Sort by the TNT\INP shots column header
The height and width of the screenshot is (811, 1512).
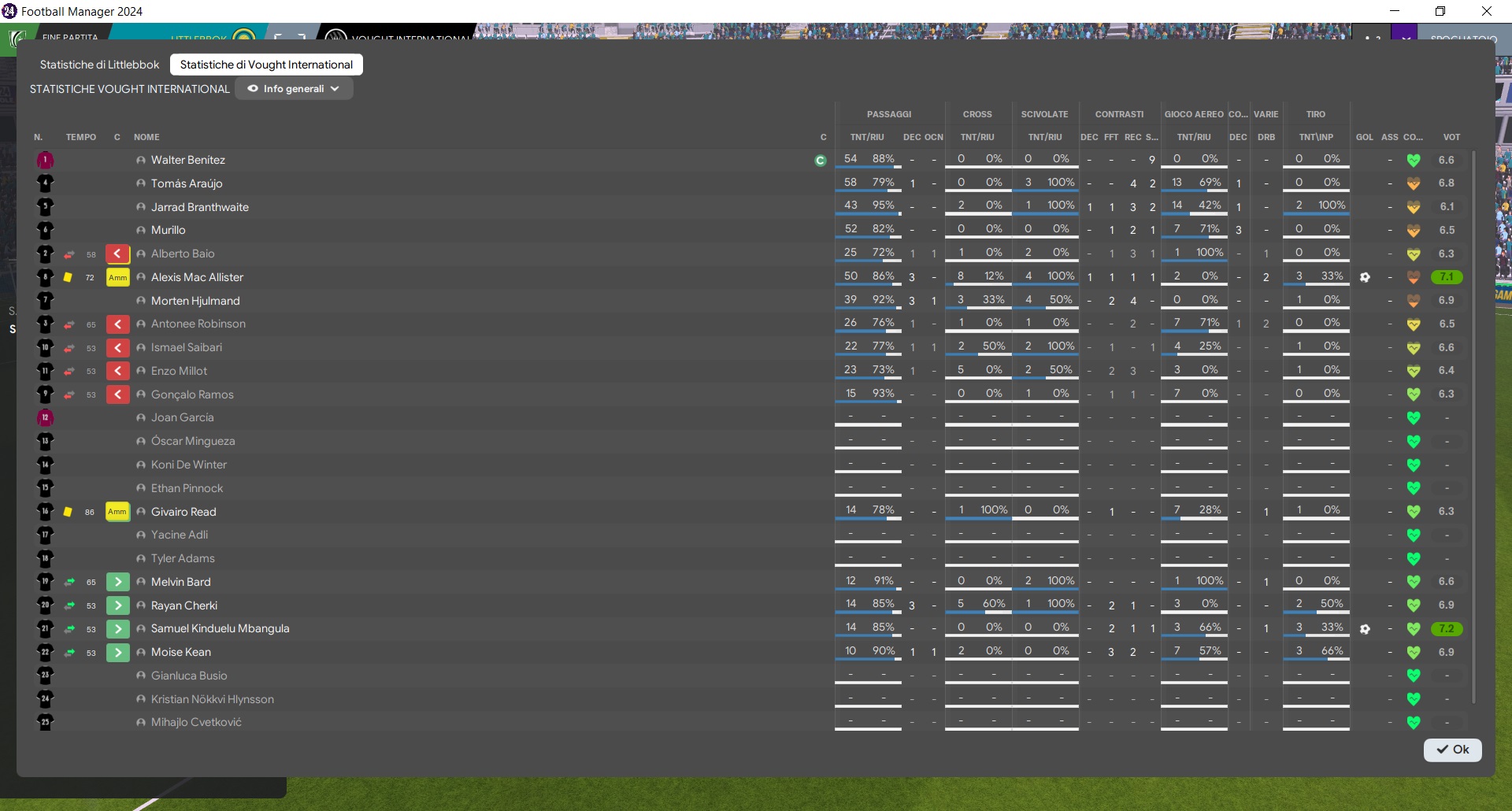1316,137
